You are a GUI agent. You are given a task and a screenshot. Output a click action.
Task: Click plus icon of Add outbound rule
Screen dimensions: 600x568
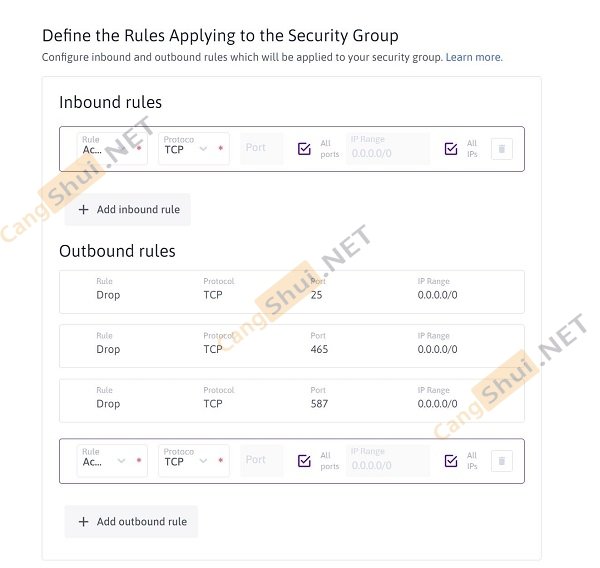(x=84, y=522)
